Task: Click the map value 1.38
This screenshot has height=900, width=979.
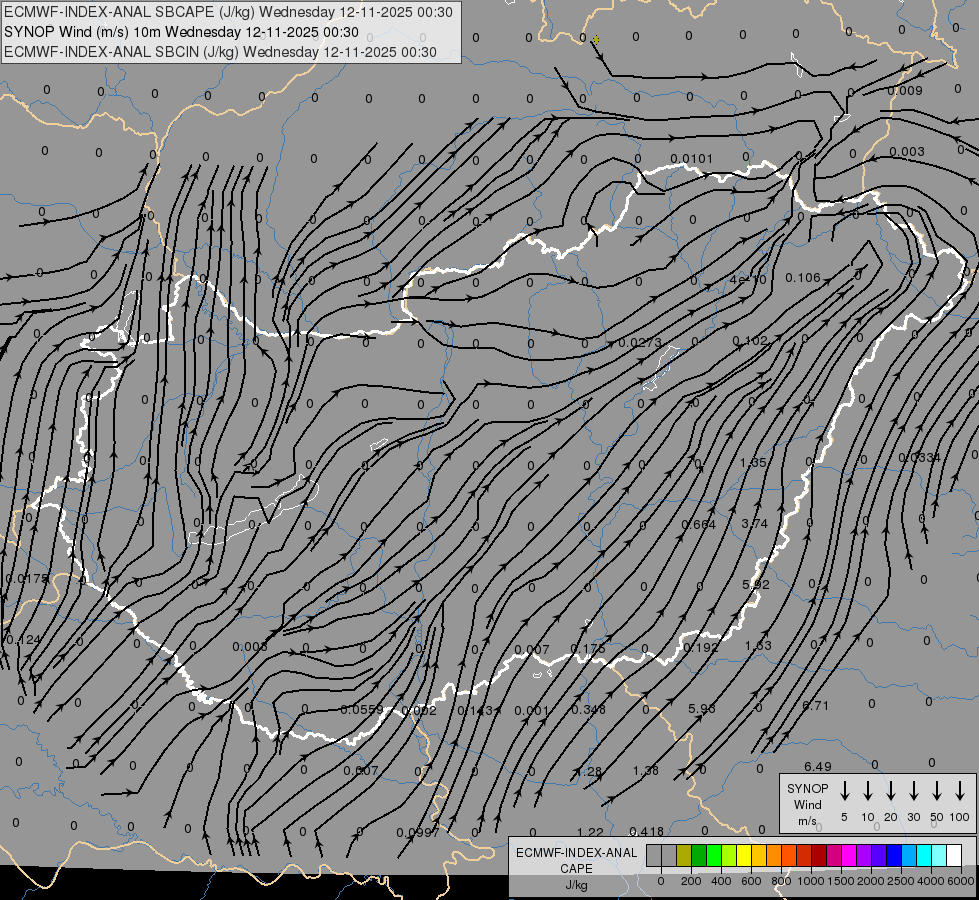Action: (646, 771)
